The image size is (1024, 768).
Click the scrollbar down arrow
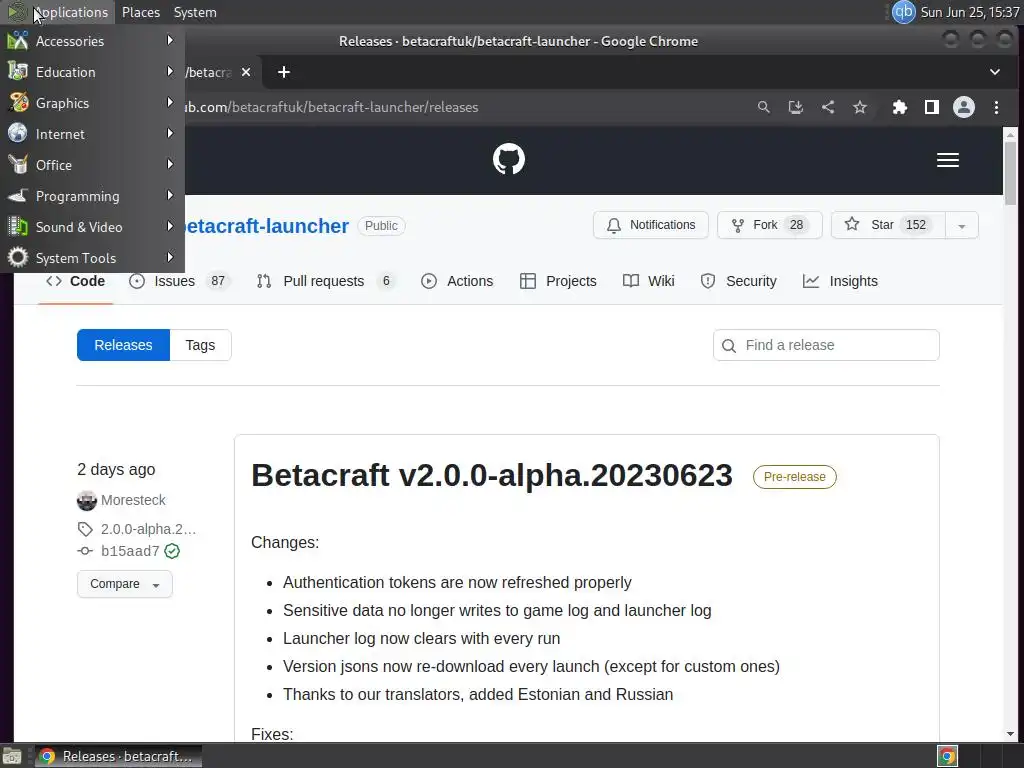pyautogui.click(x=1010, y=734)
